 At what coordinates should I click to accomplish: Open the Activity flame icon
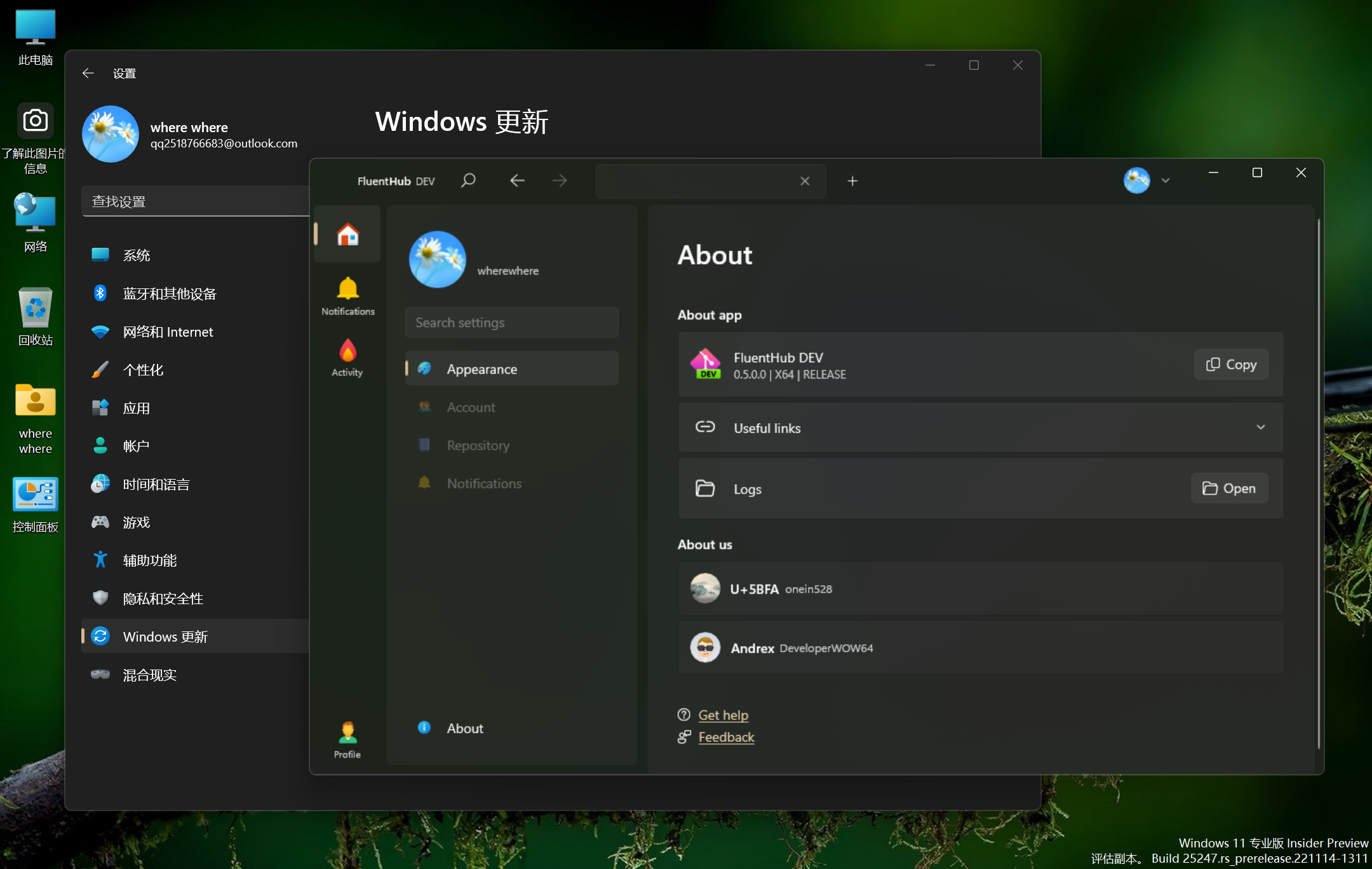point(347,357)
